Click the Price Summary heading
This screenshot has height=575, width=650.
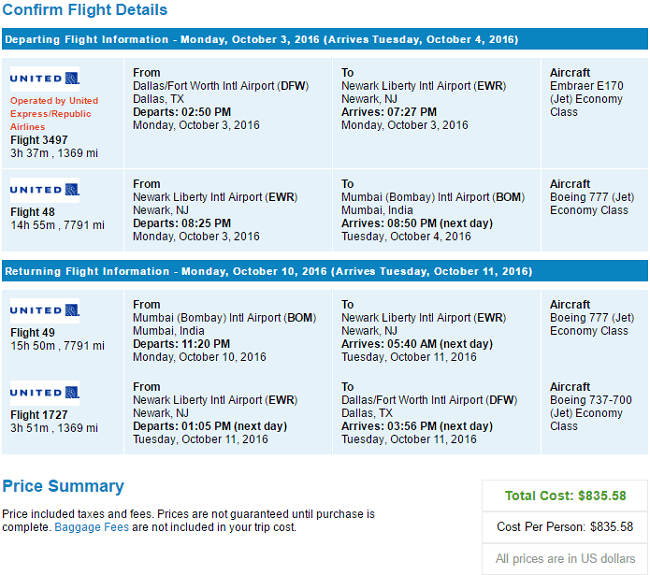[63, 486]
